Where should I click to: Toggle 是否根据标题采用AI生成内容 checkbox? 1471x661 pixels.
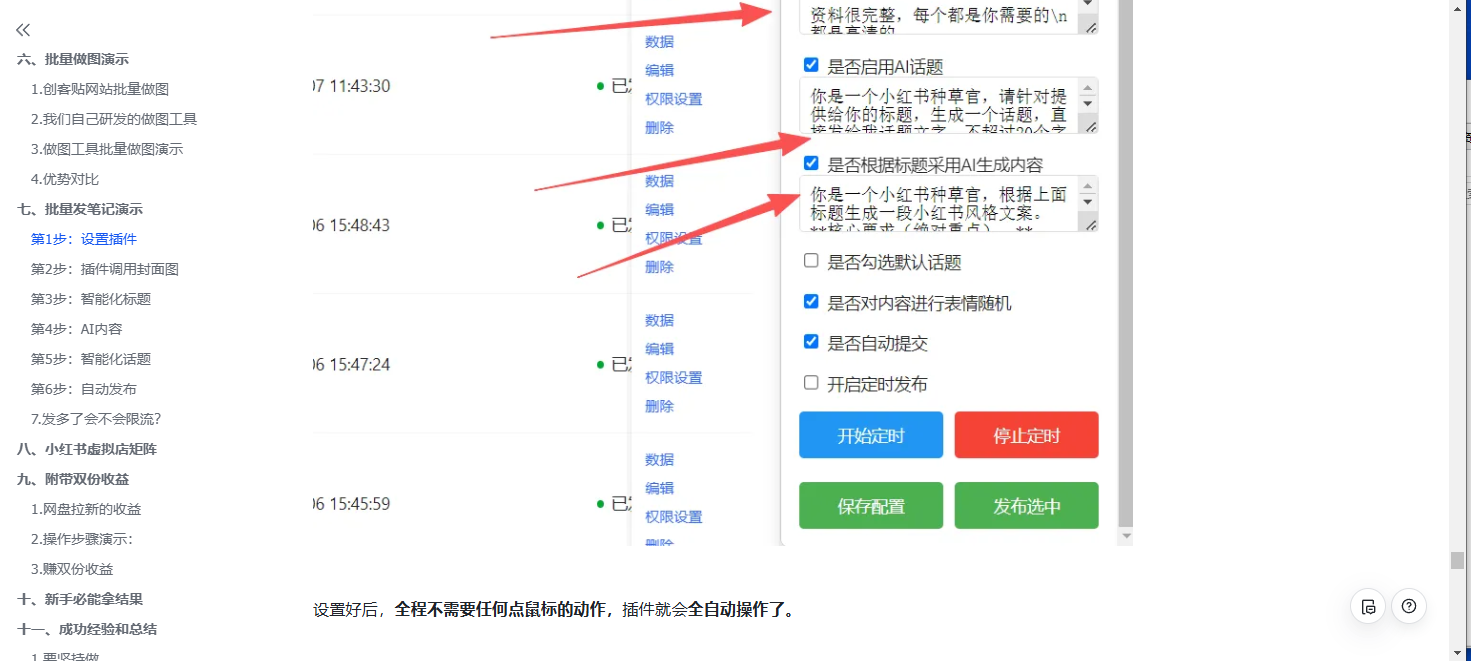[x=811, y=163]
